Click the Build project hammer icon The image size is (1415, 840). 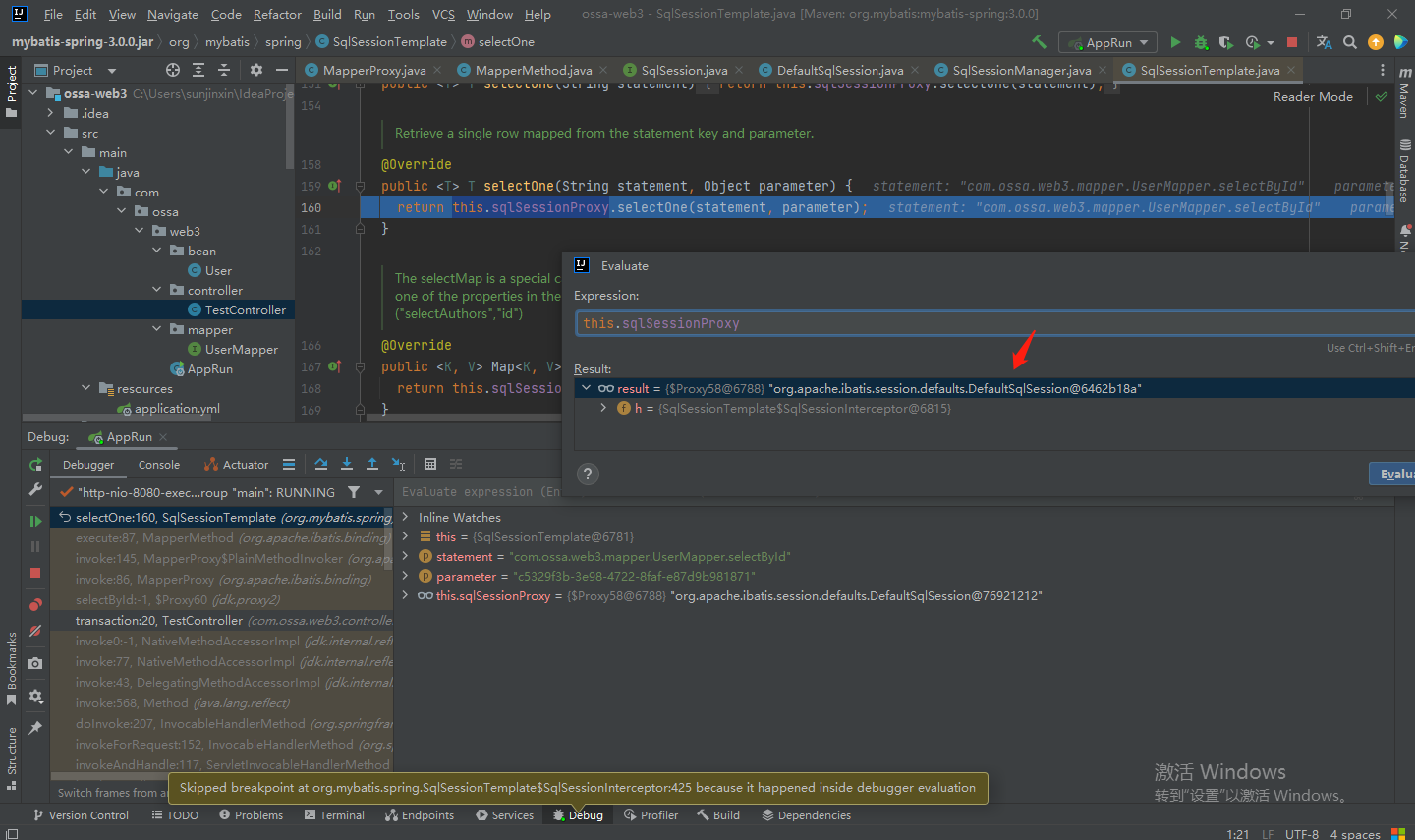coord(1039,42)
